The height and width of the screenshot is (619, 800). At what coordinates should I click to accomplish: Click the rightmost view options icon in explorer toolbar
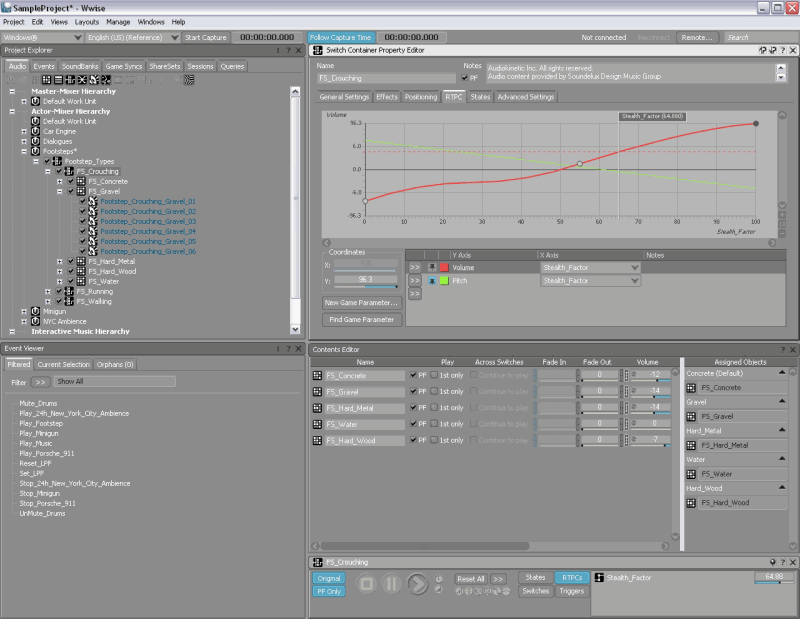click(189, 80)
